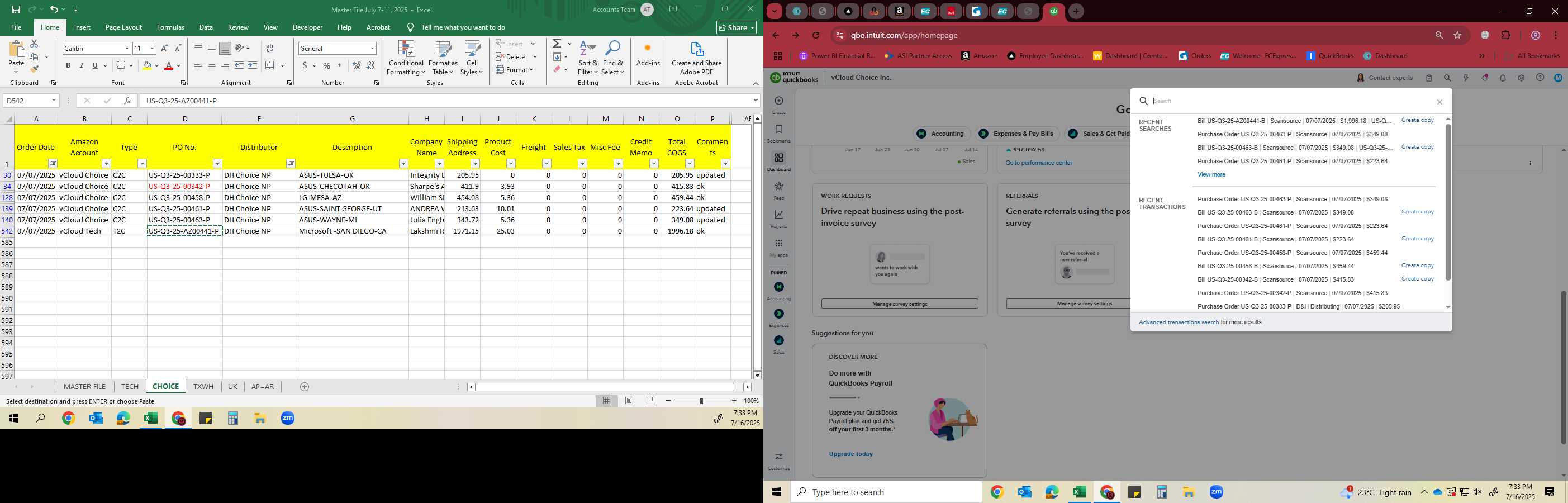Open the Review ribbon tab
This screenshot has width=1568, height=503.
point(238,27)
